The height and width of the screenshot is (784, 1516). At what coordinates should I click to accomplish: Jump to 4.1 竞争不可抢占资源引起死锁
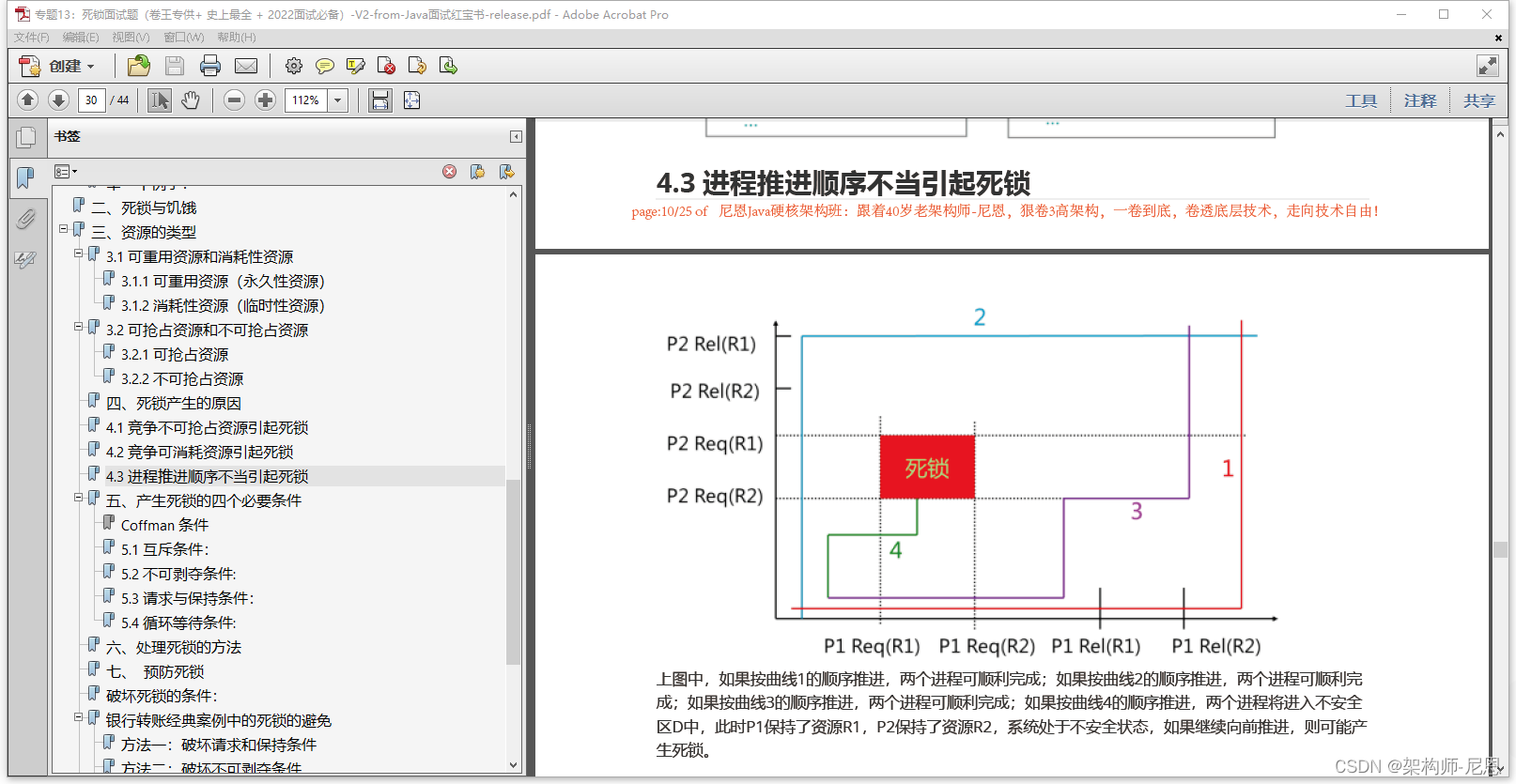[207, 427]
